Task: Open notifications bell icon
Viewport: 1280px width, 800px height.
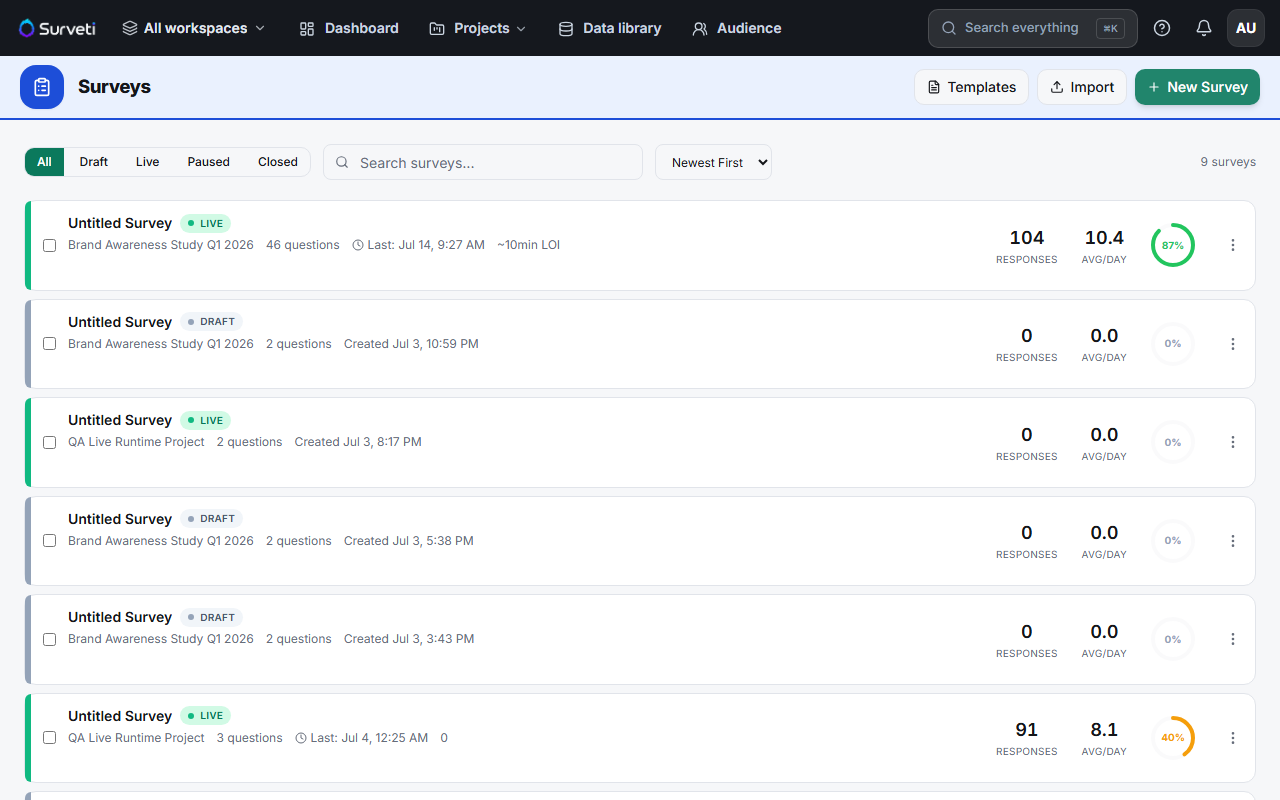Action: coord(1204,28)
